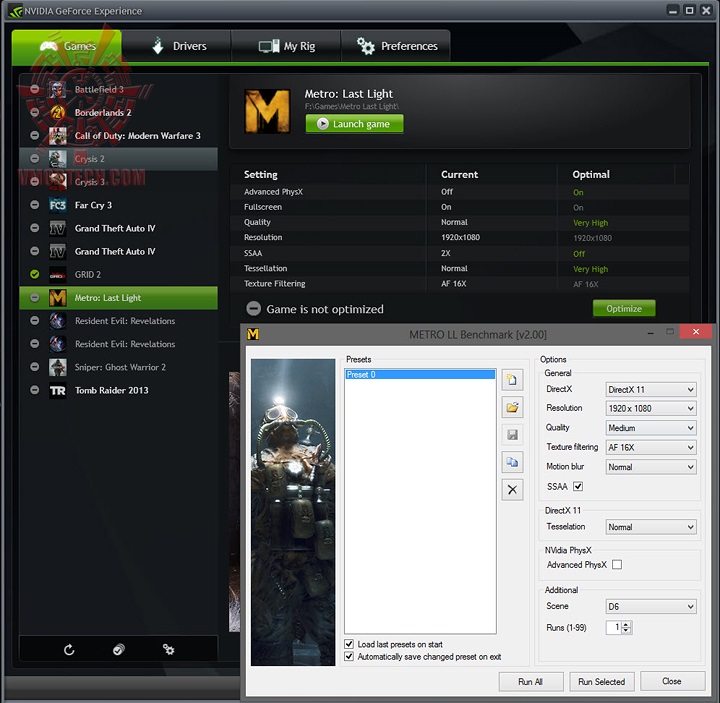Click the Launch game button
The height and width of the screenshot is (703, 720).
354,124
